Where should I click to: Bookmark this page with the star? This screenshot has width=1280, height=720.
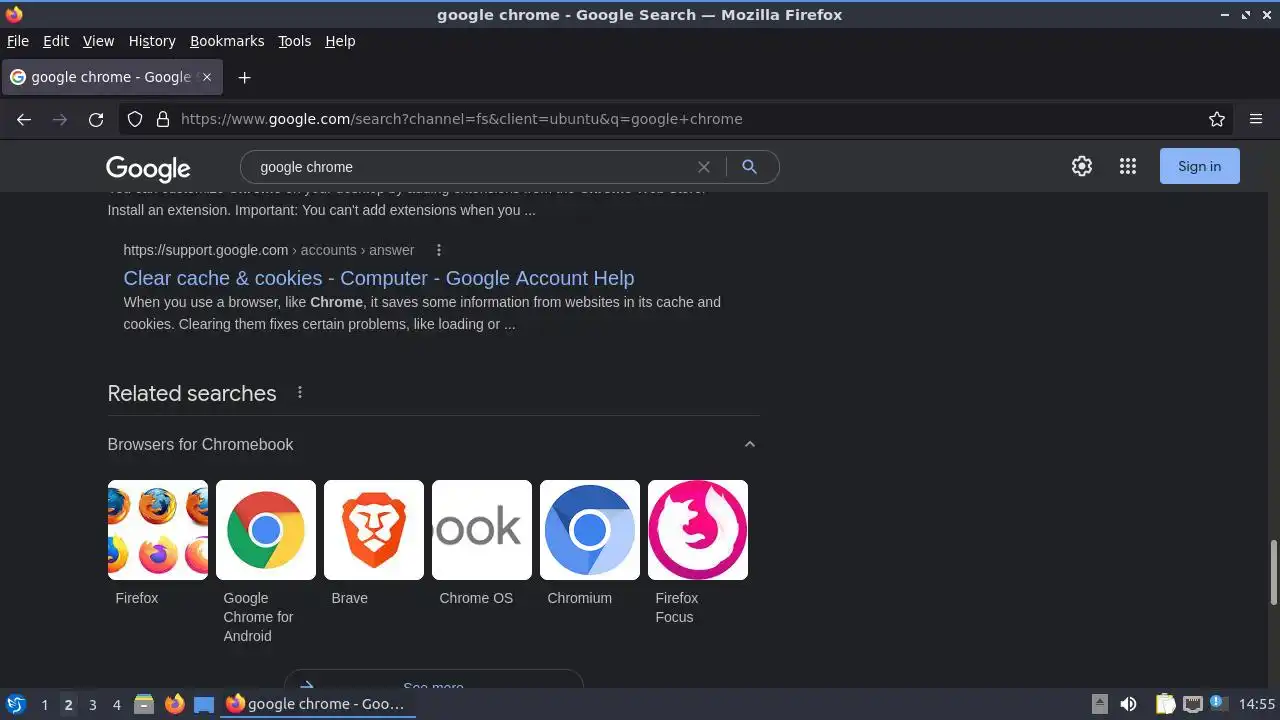[1217, 119]
